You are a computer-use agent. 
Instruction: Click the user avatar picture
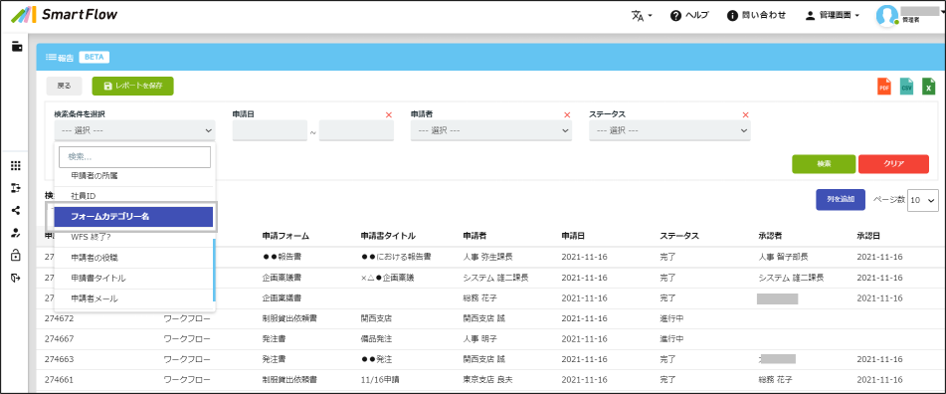887,16
